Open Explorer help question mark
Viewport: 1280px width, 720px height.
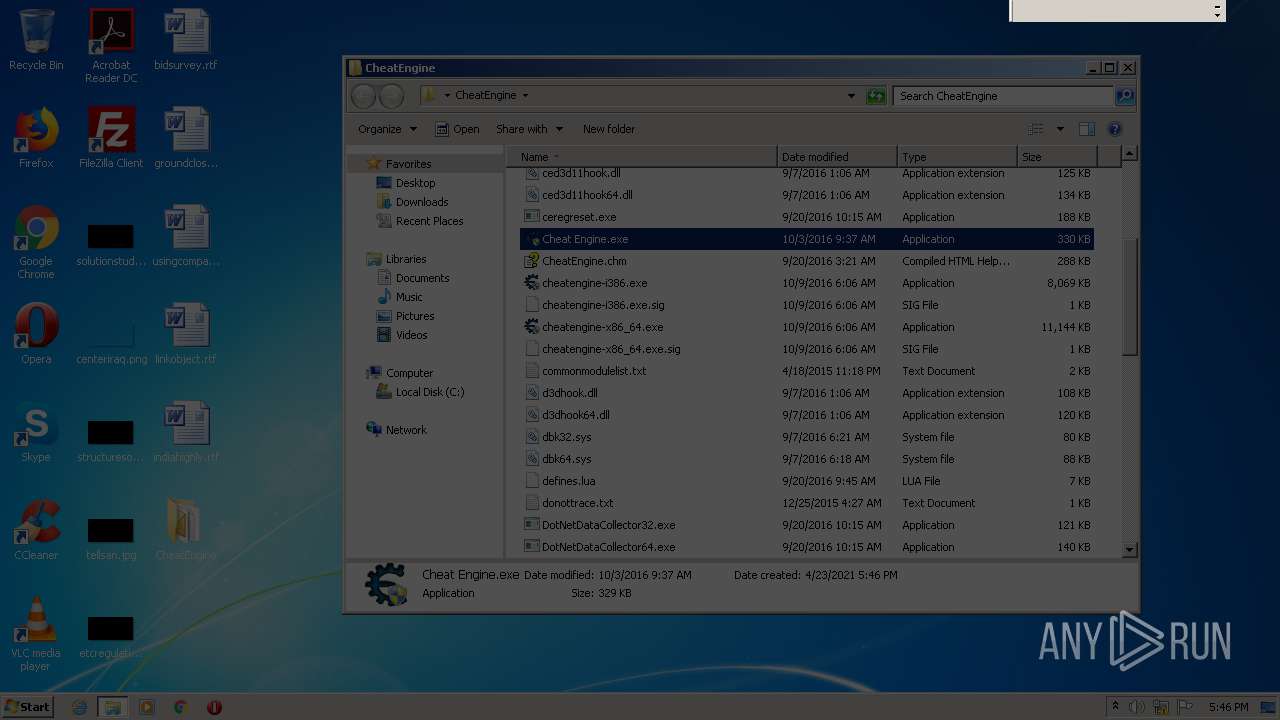point(1115,129)
